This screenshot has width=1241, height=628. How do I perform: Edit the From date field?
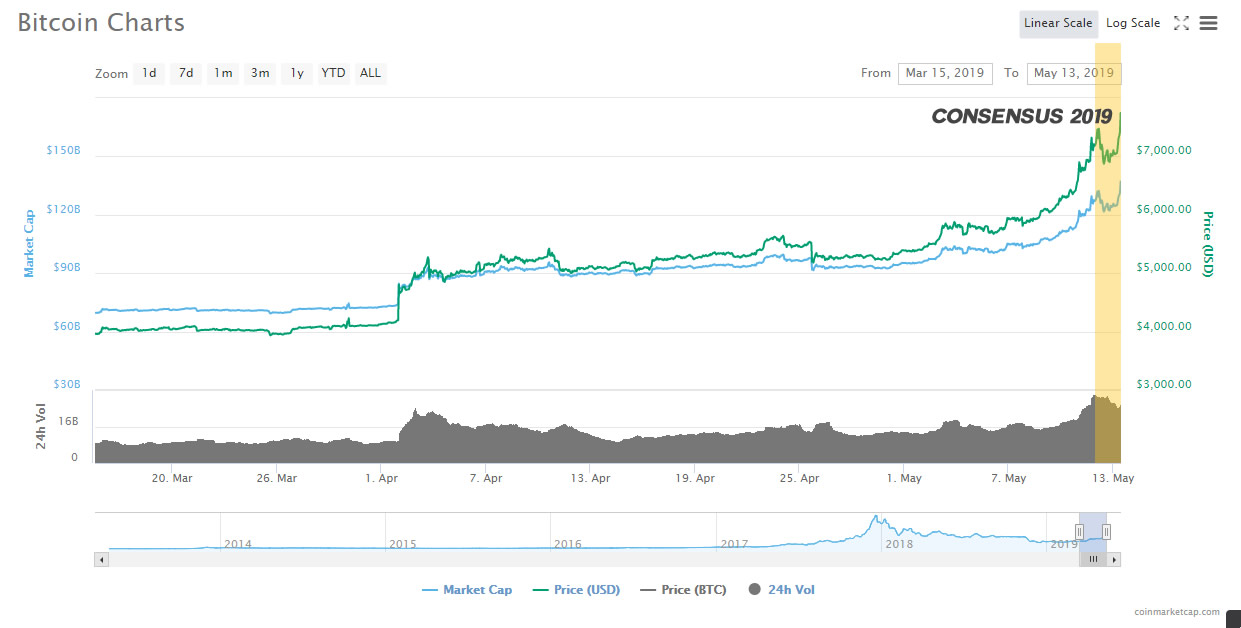tap(945, 73)
